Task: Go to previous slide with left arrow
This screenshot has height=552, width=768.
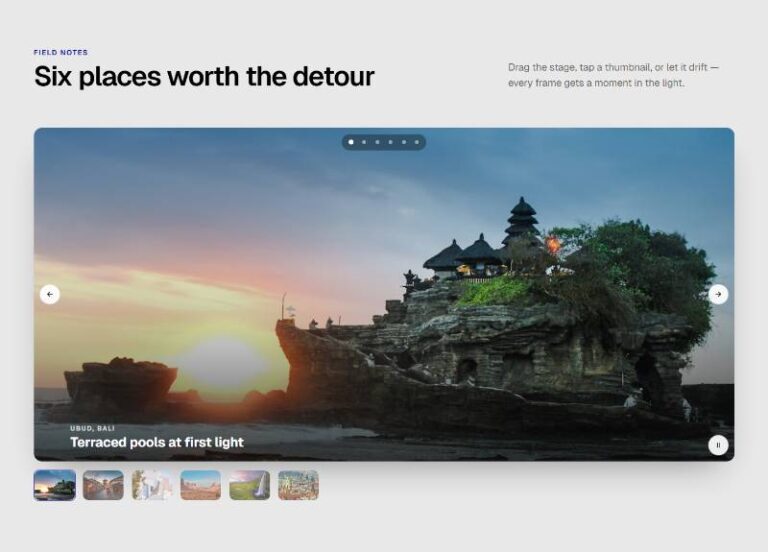Action: pos(49,294)
